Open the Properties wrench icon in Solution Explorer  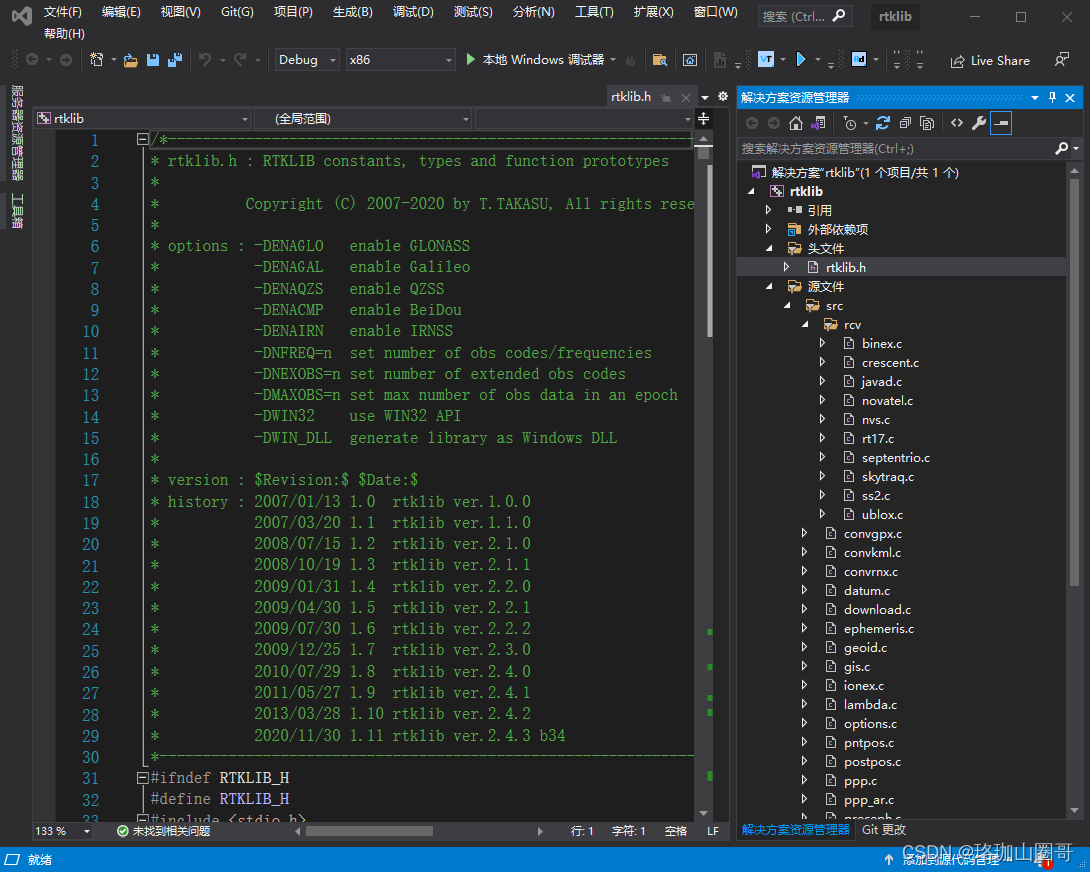point(978,122)
